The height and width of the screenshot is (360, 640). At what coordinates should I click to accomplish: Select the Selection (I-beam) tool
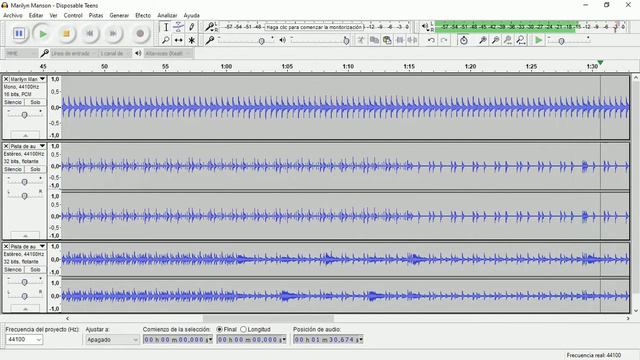[x=166, y=27]
